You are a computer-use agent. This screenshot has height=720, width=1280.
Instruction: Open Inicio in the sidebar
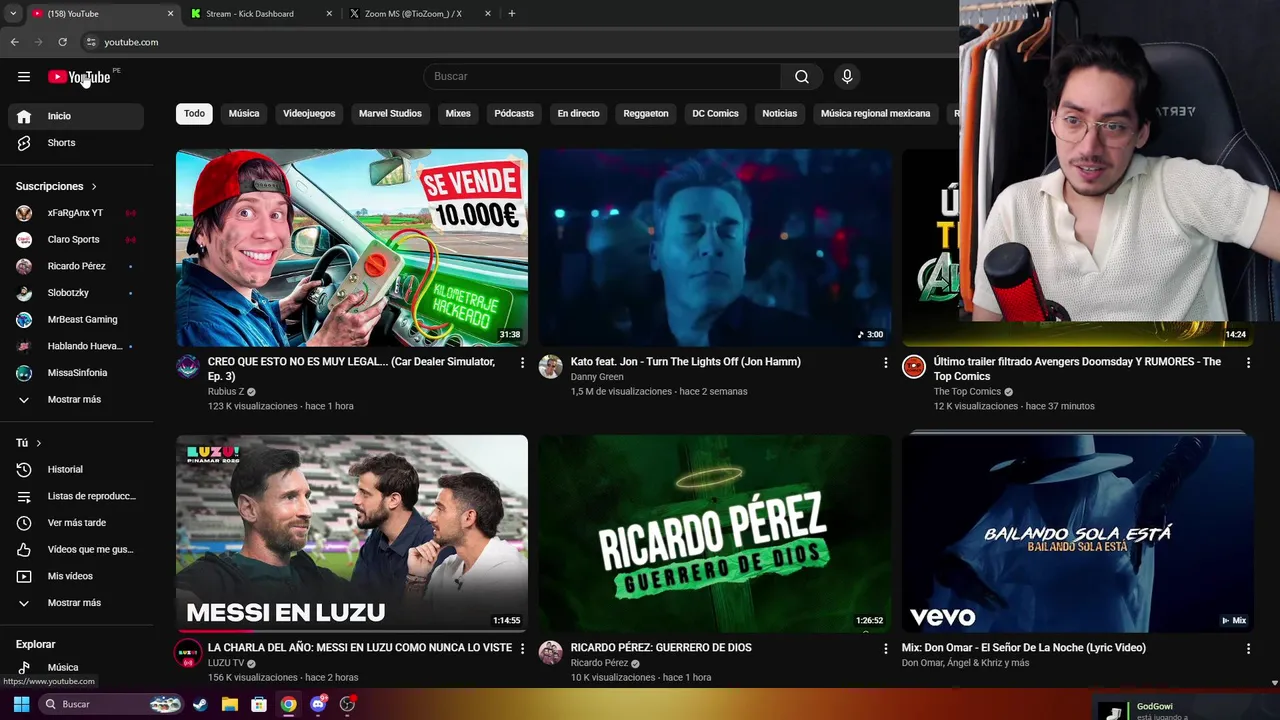[76, 116]
